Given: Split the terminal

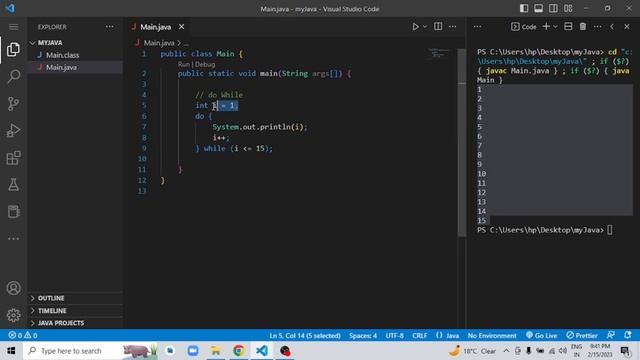Looking at the screenshot, I should 568,27.
